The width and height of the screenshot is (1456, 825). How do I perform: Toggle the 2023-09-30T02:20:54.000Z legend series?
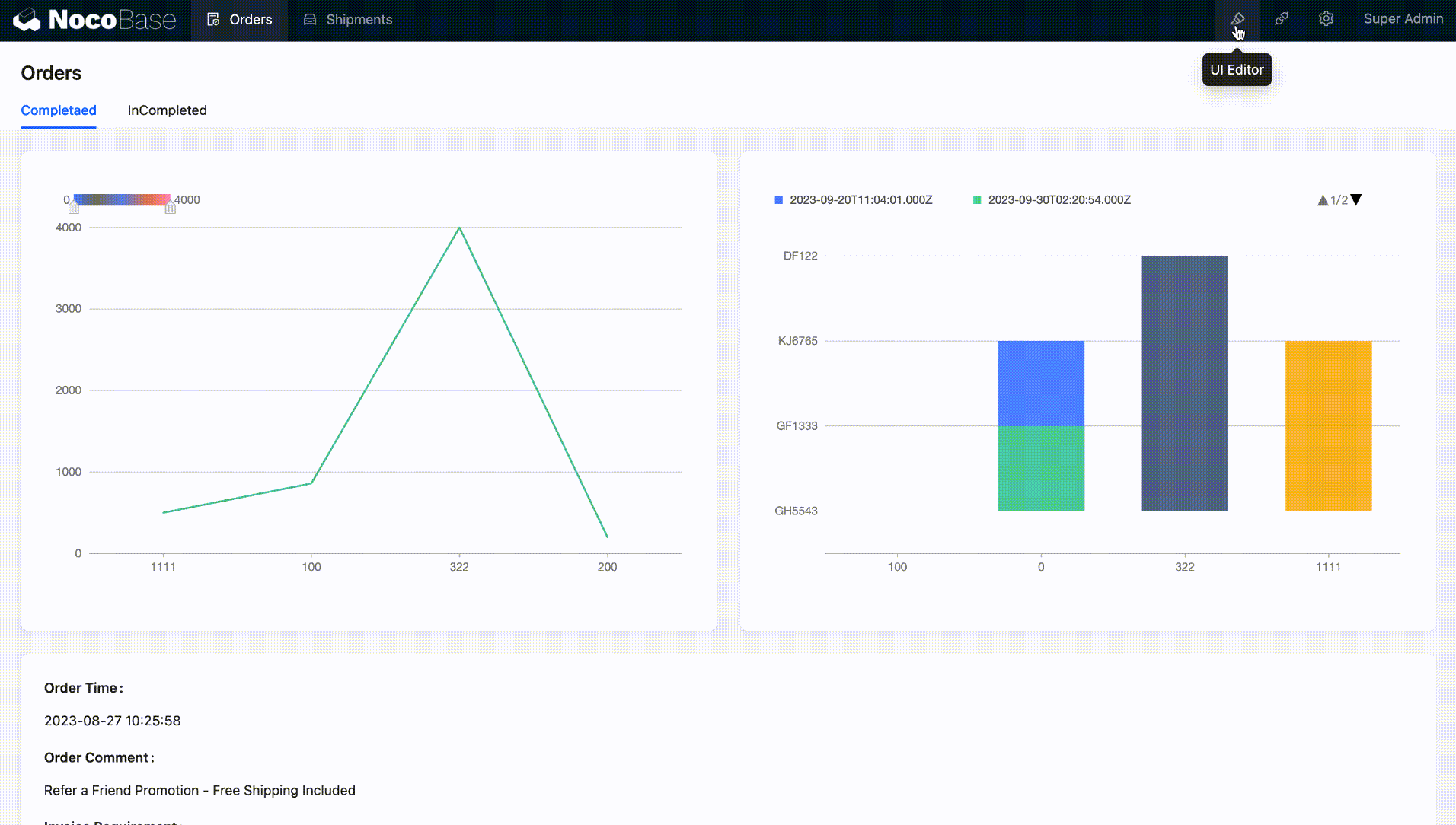pyautogui.click(x=1052, y=199)
